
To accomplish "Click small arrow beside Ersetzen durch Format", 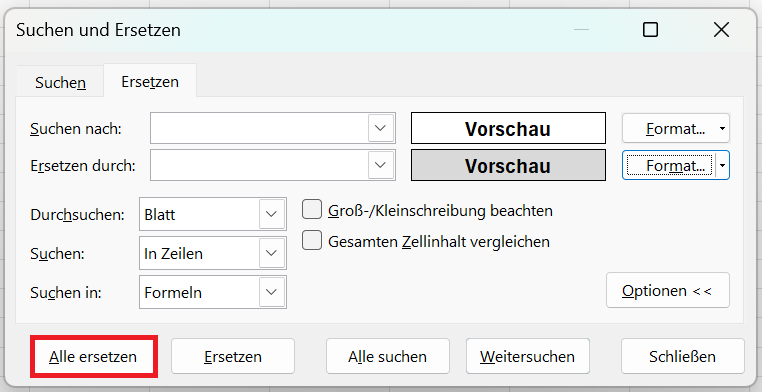I will [722, 166].
